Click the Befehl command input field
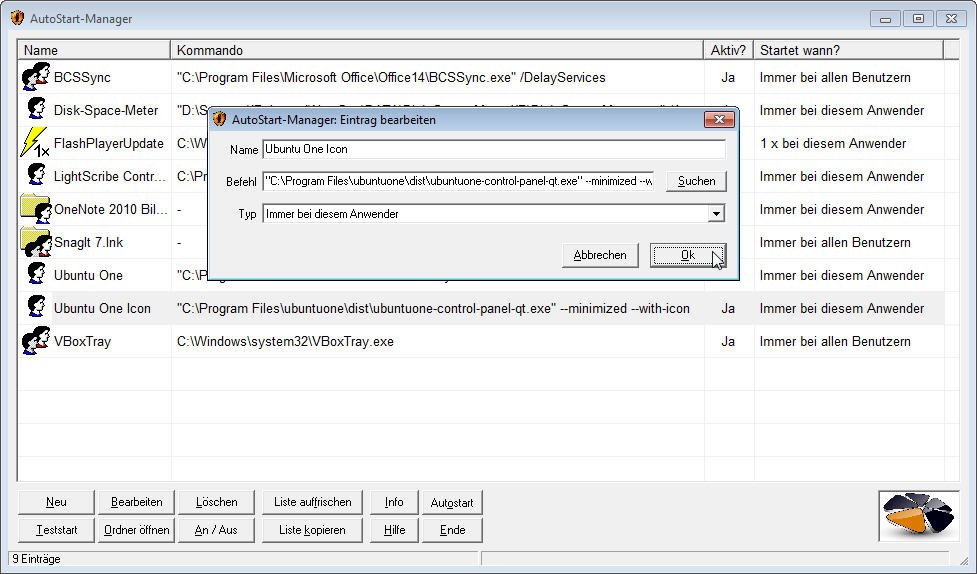The image size is (977, 574). (x=458, y=181)
